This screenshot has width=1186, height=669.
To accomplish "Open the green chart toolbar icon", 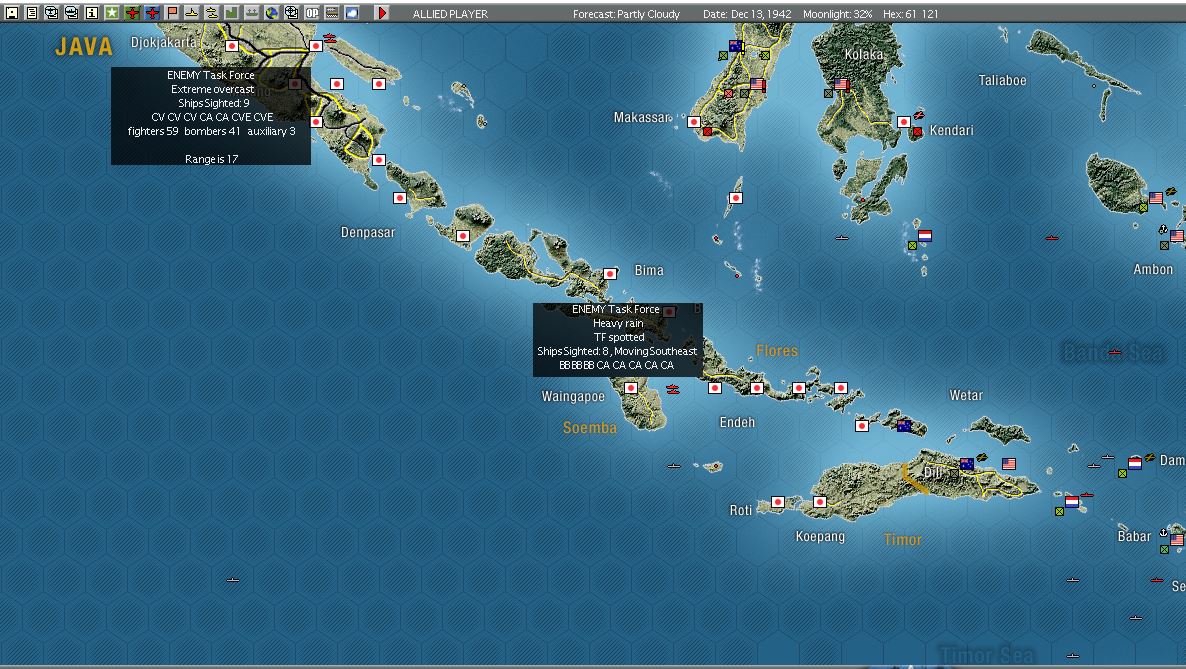I will 231,13.
